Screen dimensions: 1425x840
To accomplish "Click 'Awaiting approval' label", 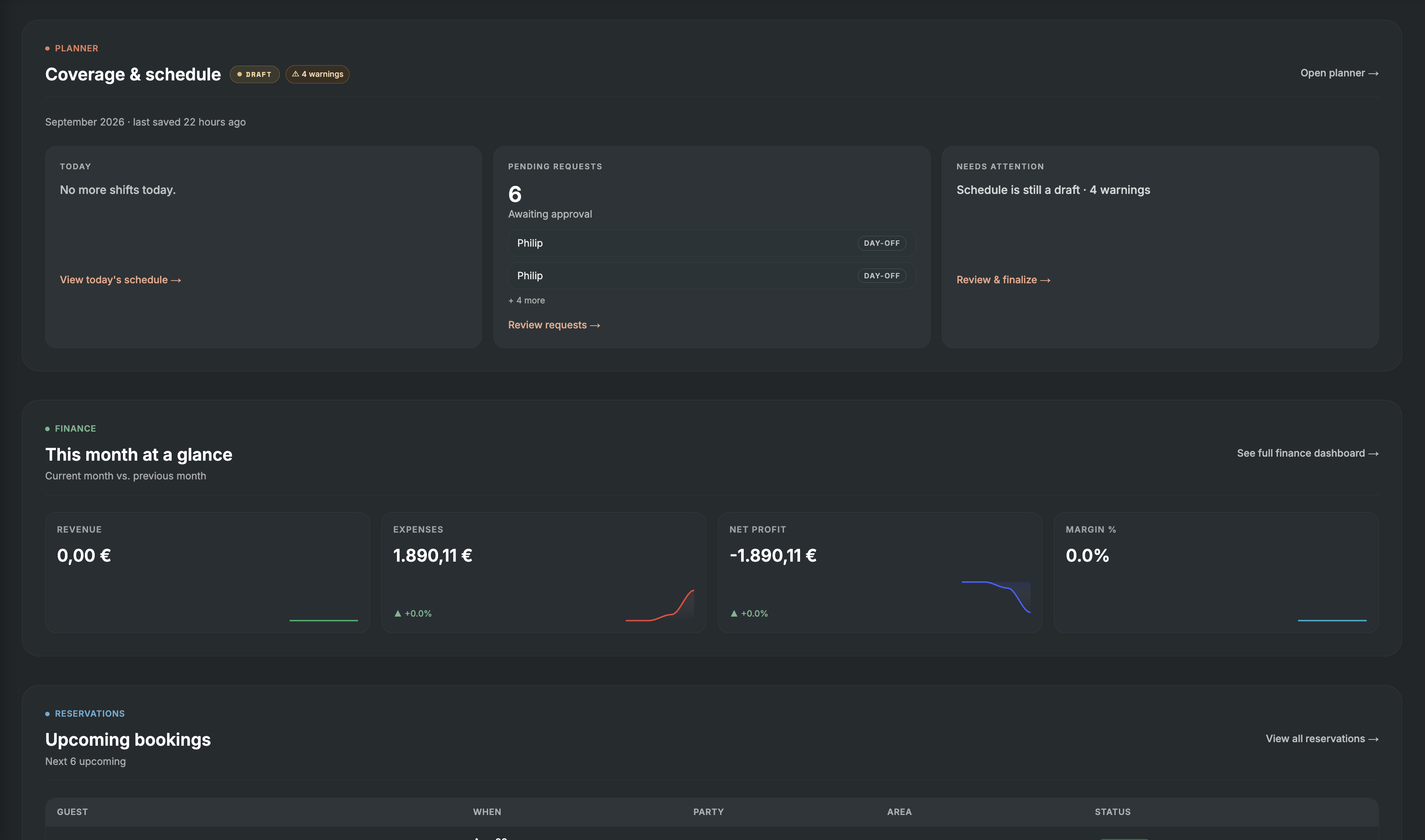I will click(550, 214).
